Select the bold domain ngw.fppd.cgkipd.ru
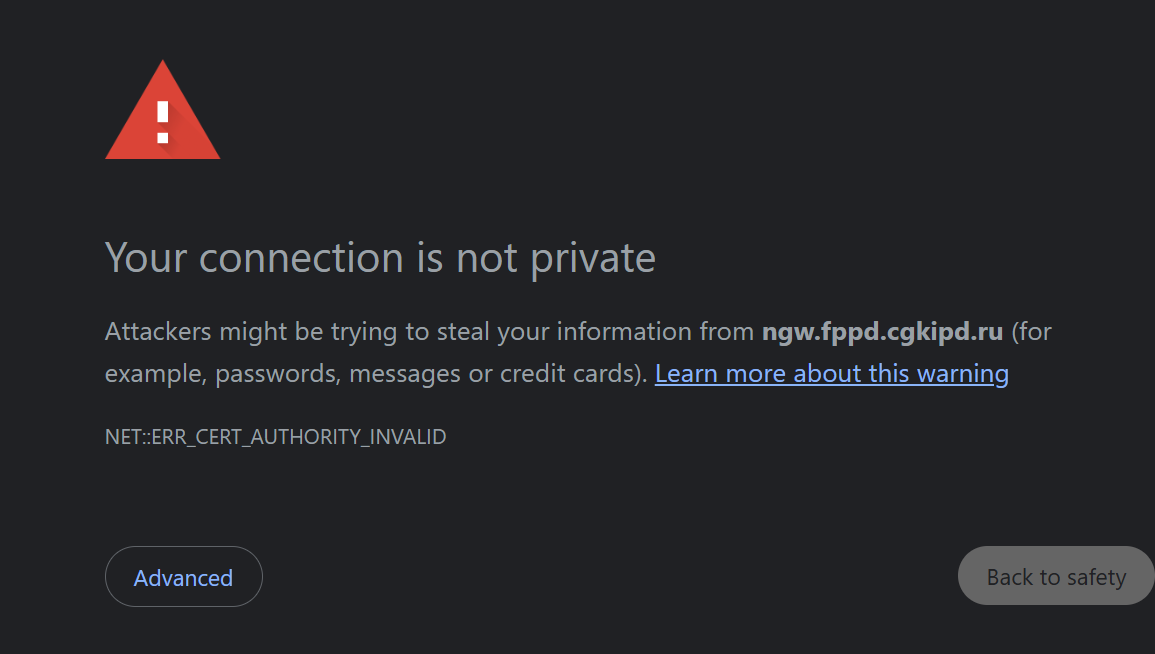Image resolution: width=1155 pixels, height=654 pixels. [882, 331]
